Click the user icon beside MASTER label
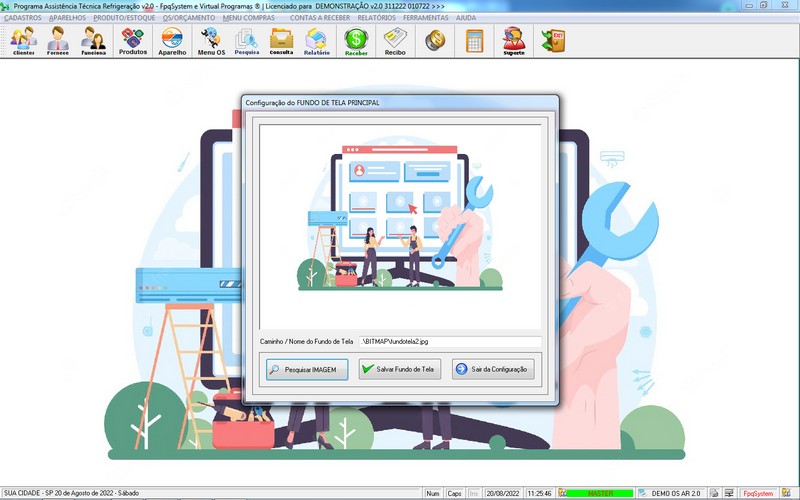 (562, 493)
